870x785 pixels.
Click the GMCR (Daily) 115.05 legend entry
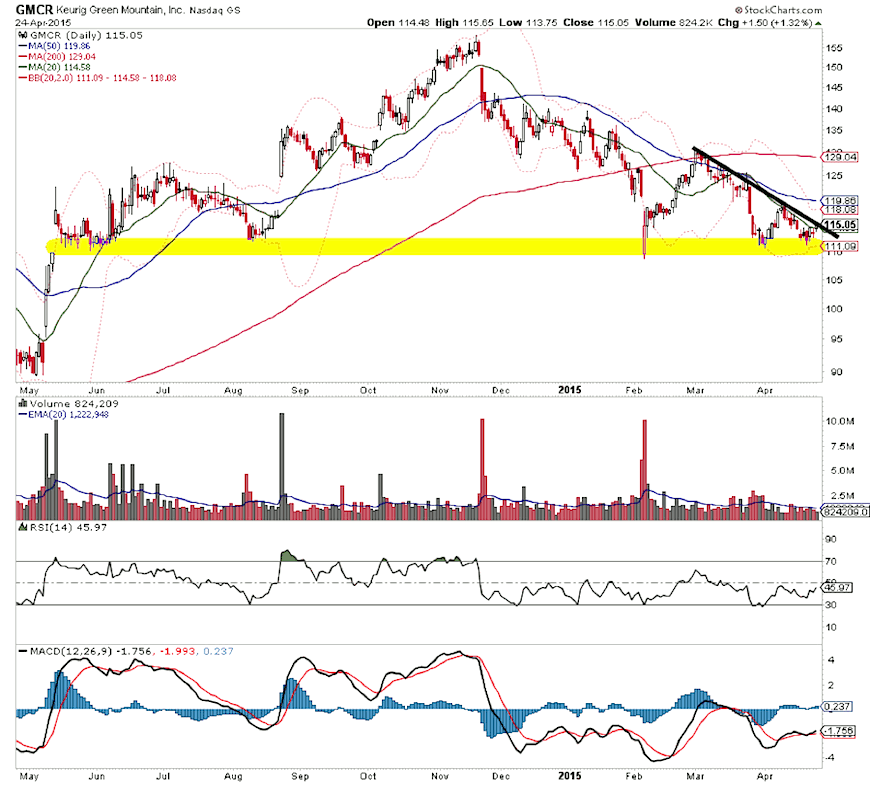86,36
